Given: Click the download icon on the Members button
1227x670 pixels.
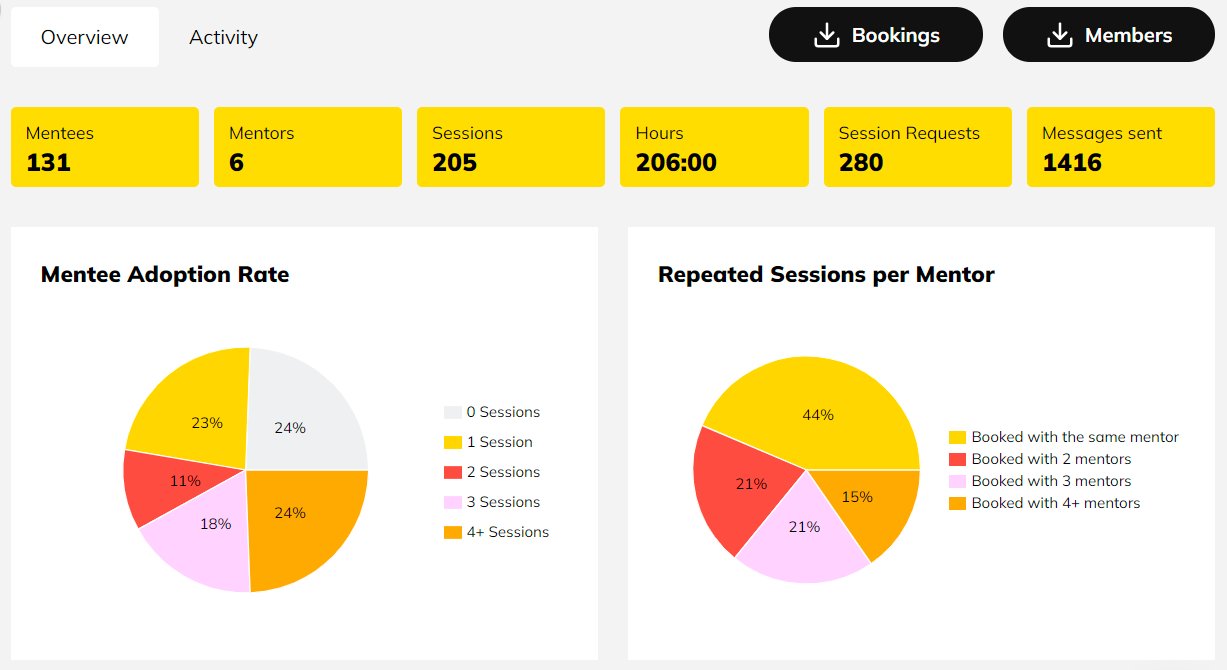Looking at the screenshot, I should click(1059, 36).
